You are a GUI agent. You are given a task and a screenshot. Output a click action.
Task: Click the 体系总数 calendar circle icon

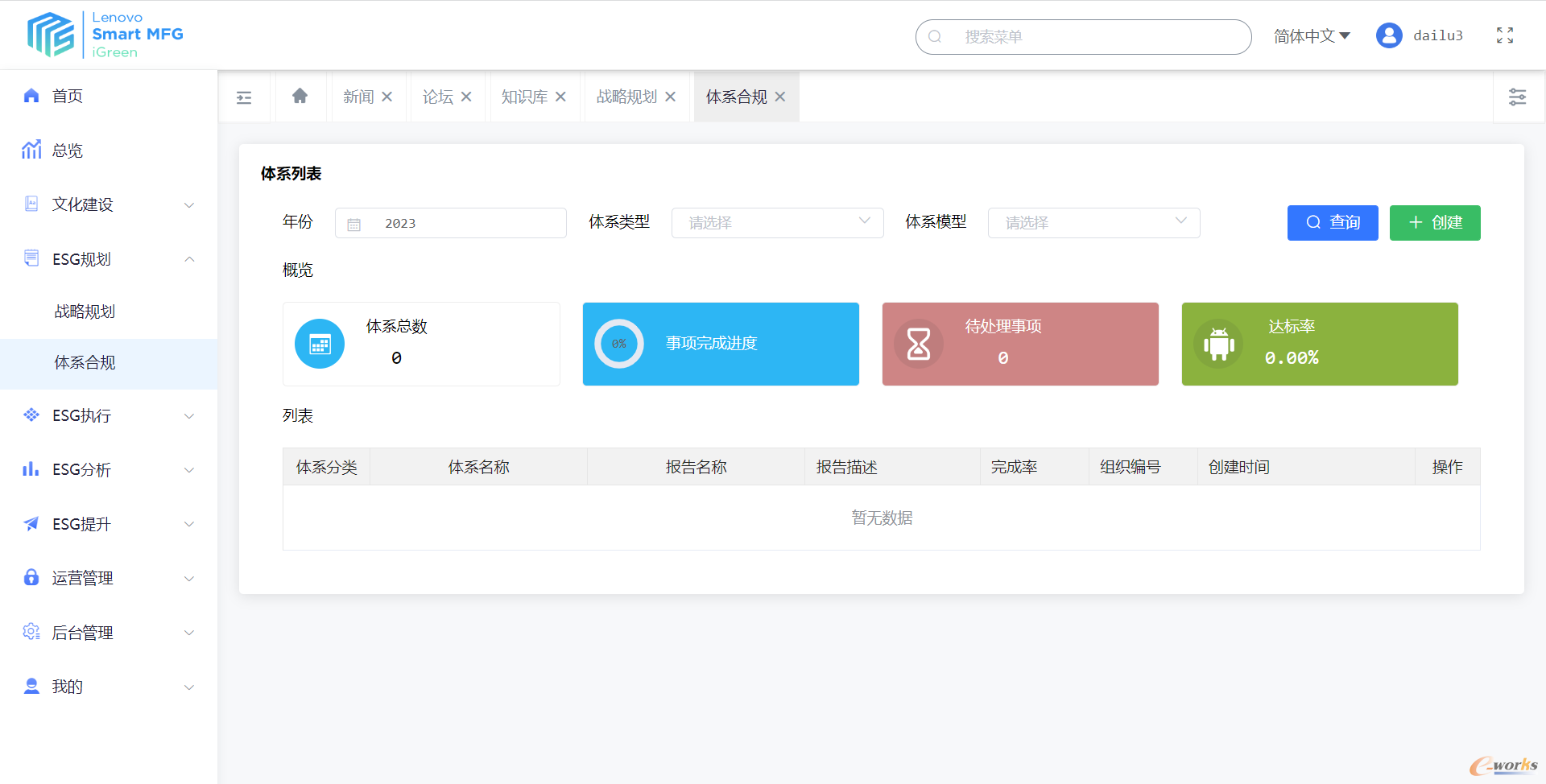tap(320, 344)
